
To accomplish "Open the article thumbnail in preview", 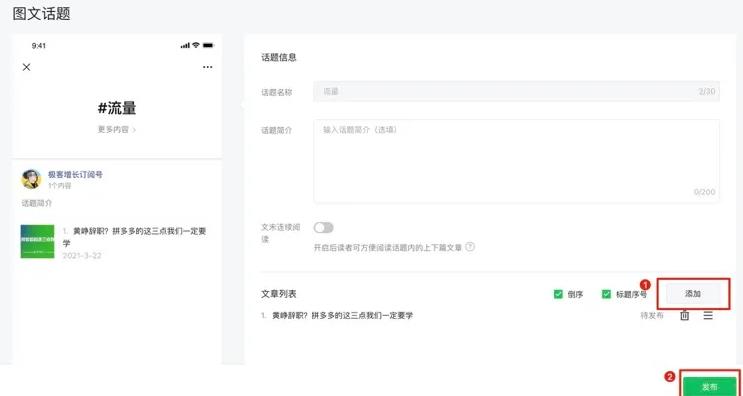I will point(37,241).
